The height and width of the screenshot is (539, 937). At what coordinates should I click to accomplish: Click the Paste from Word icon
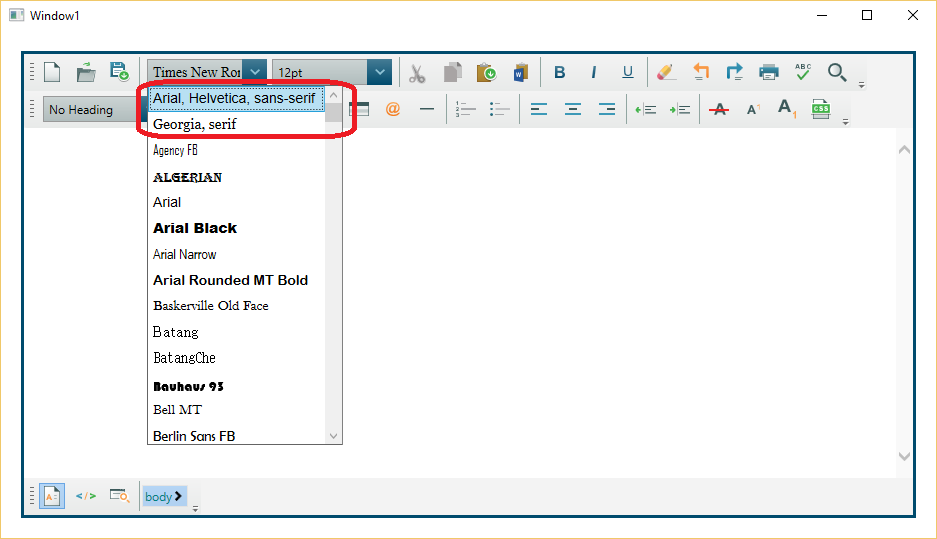521,72
